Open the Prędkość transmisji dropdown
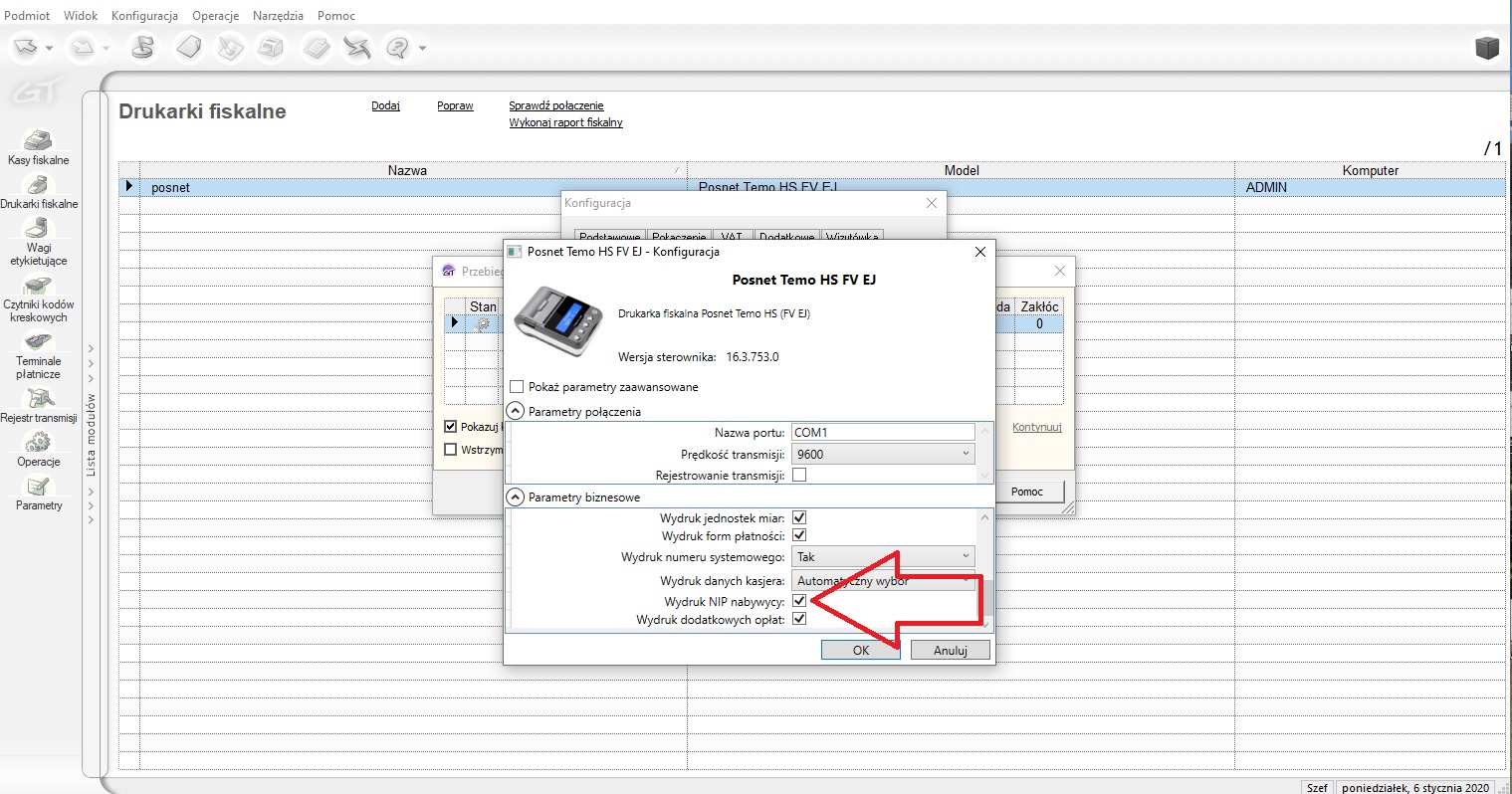This screenshot has width=1512, height=794. pos(883,454)
